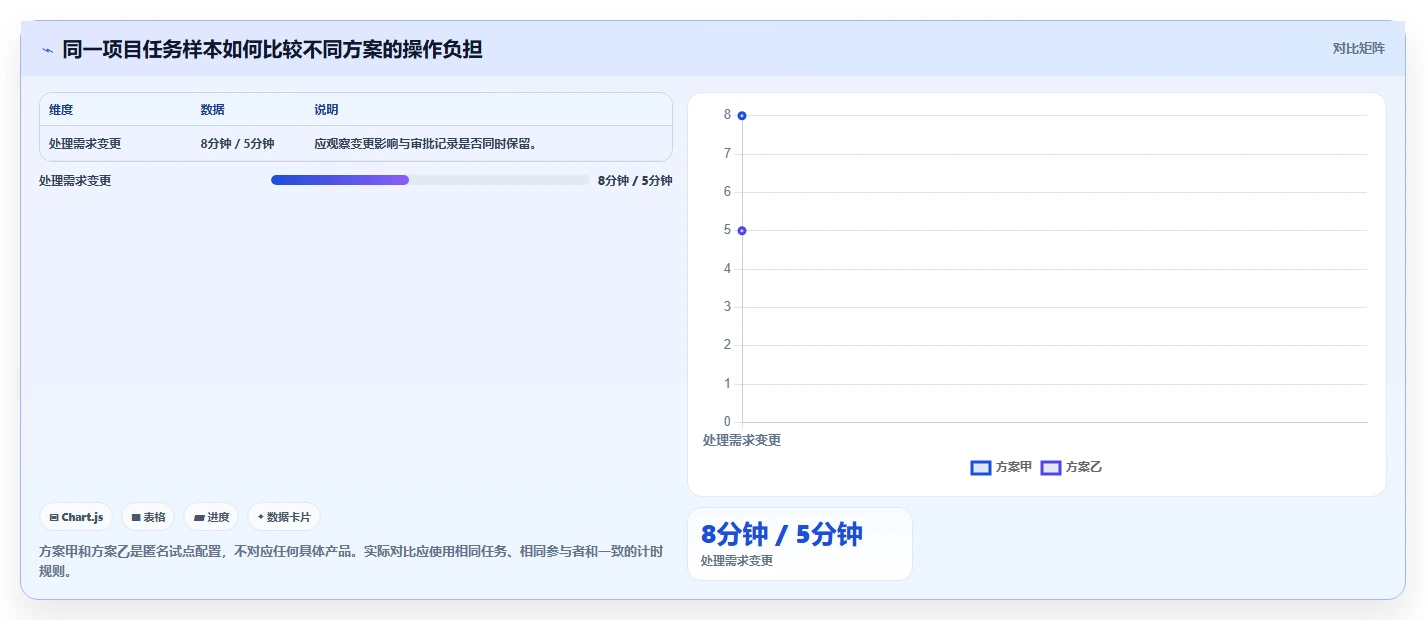Viewport: 1426px width, 620px height.
Task: Toggle 方案乙 legend item in chart
Action: point(1071,467)
